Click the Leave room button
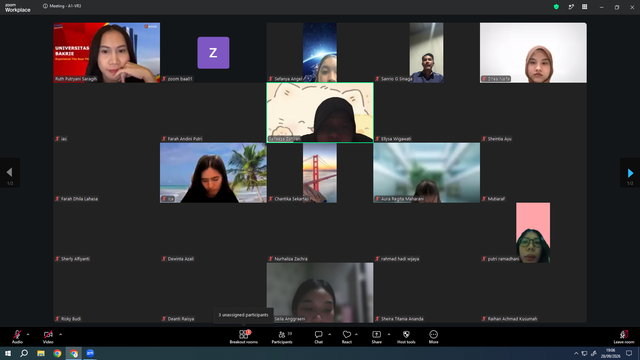Image resolution: width=640 pixels, height=360 pixels. click(624, 336)
